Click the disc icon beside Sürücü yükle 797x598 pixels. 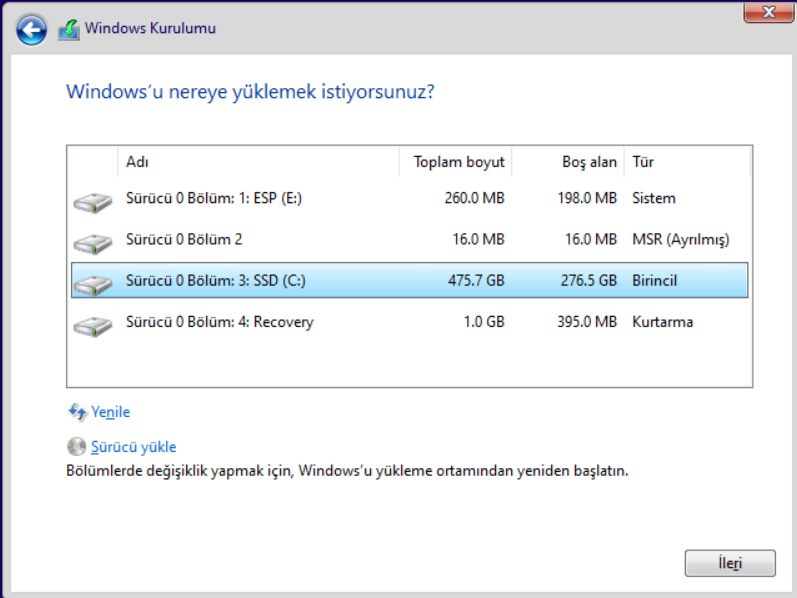coord(76,446)
